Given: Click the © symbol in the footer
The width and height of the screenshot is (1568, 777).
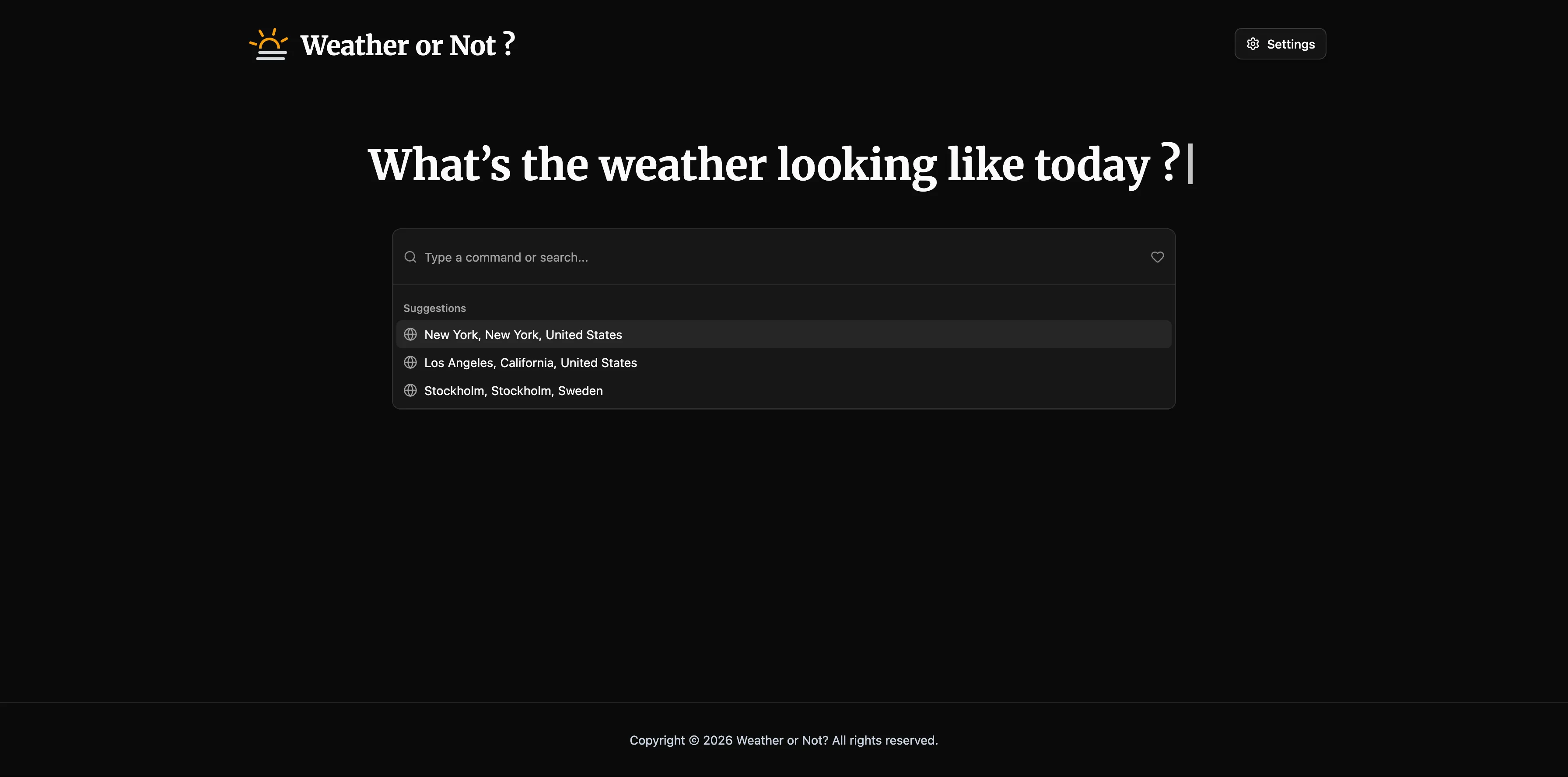Looking at the screenshot, I should (x=694, y=741).
